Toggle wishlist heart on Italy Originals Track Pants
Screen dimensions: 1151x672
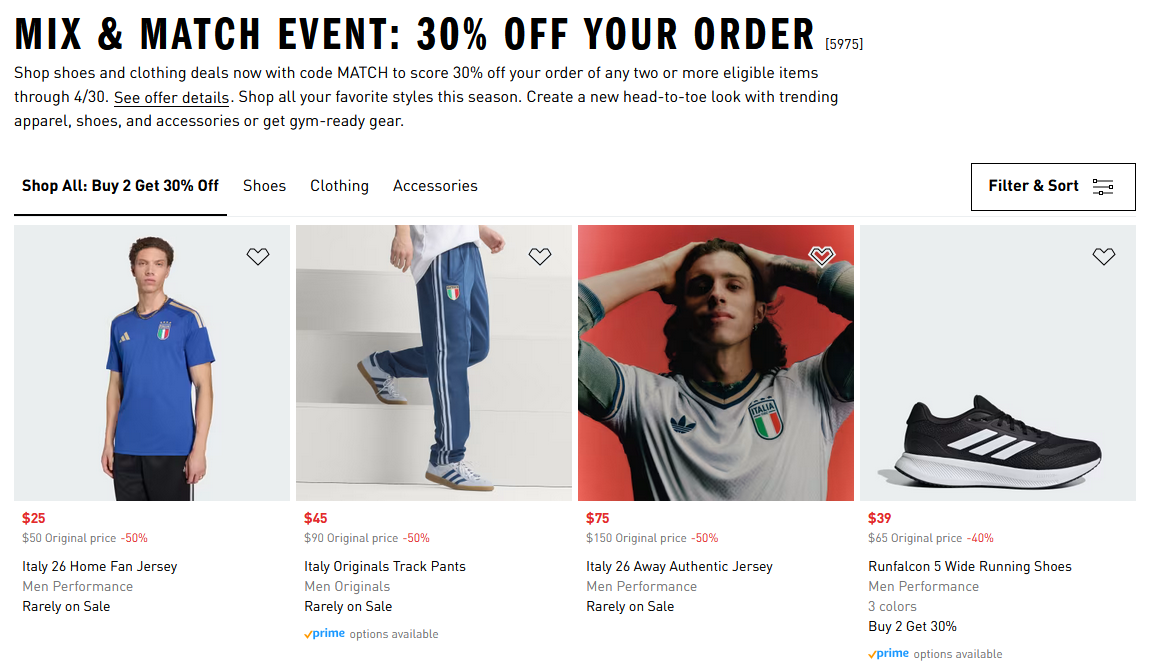tap(540, 257)
